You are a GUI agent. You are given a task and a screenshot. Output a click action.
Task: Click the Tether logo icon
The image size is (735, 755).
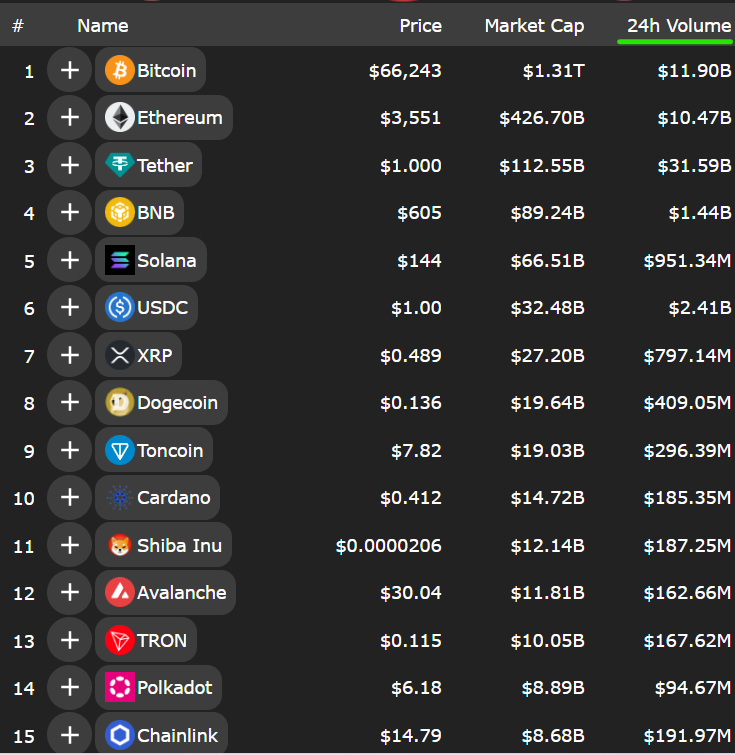point(119,165)
